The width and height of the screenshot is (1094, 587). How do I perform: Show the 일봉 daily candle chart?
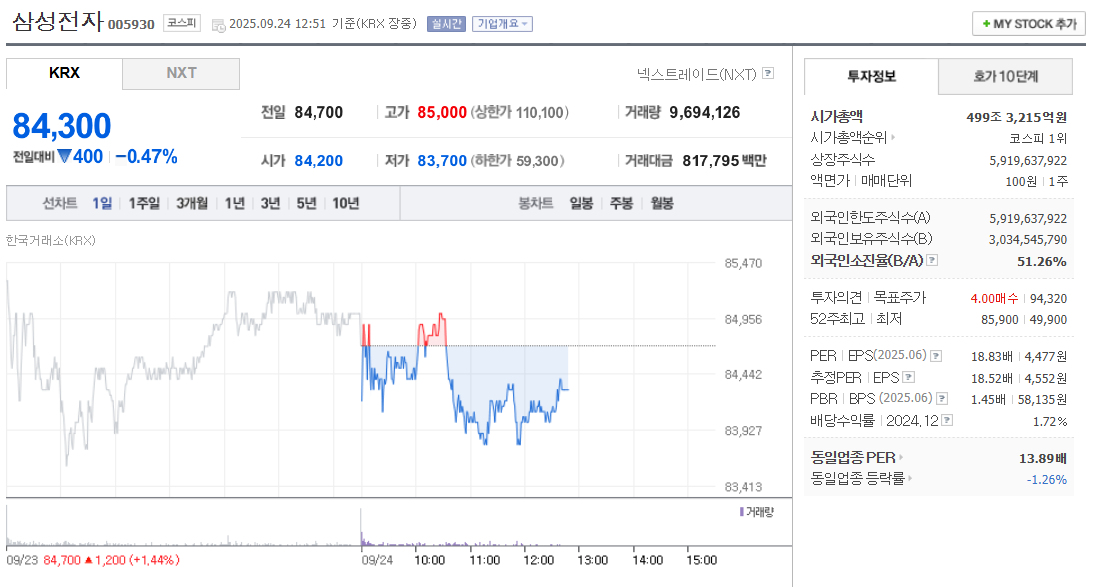(x=581, y=203)
